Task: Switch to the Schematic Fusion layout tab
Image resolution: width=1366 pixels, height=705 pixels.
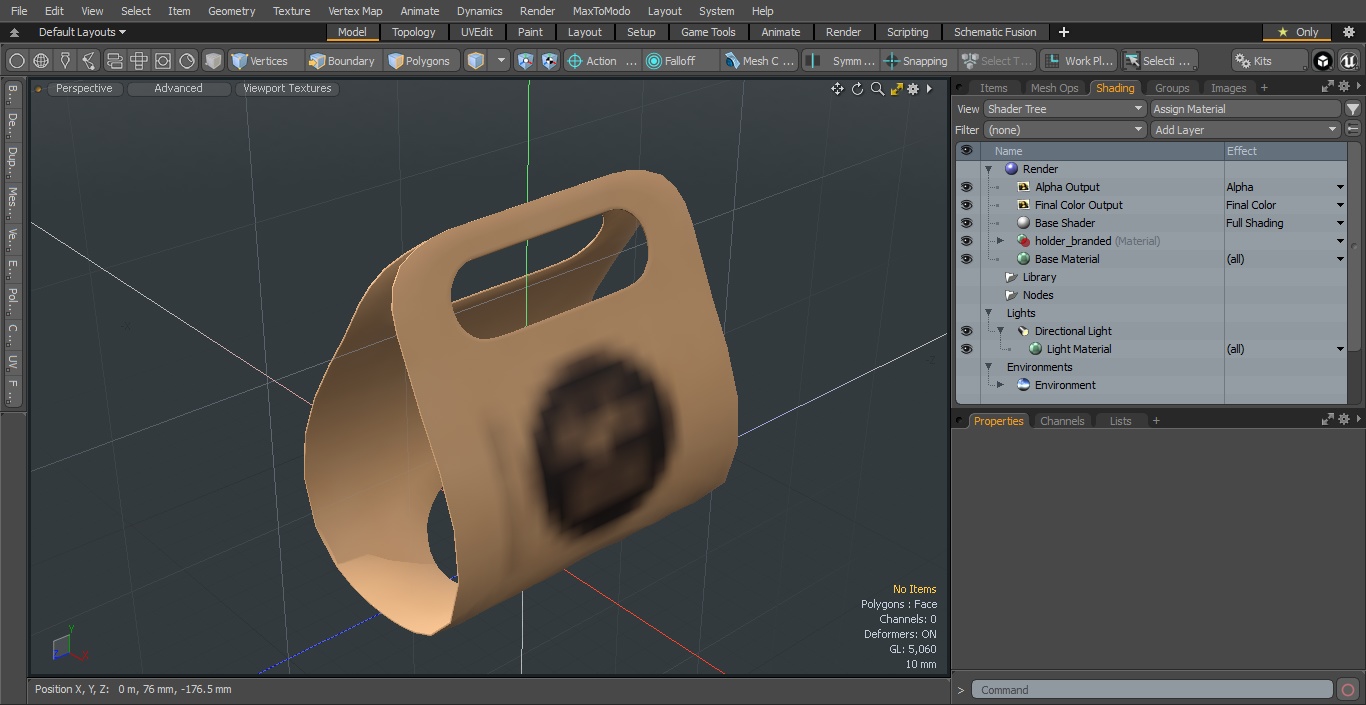Action: click(995, 32)
